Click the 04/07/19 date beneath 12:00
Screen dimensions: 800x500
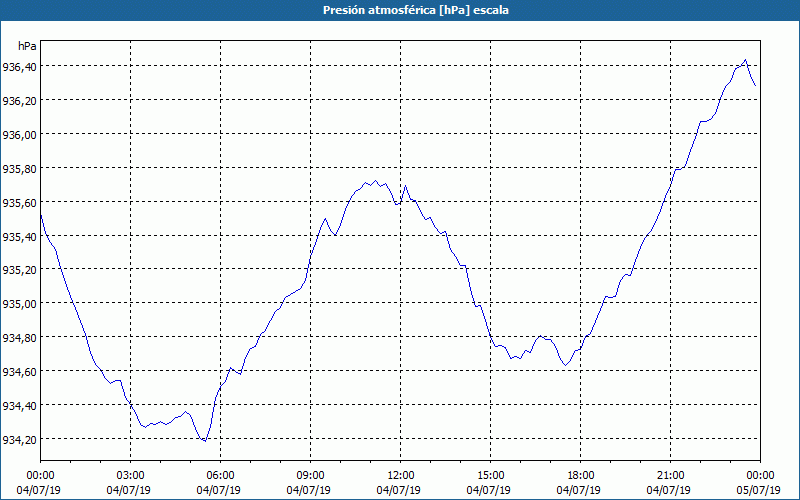(x=398, y=490)
